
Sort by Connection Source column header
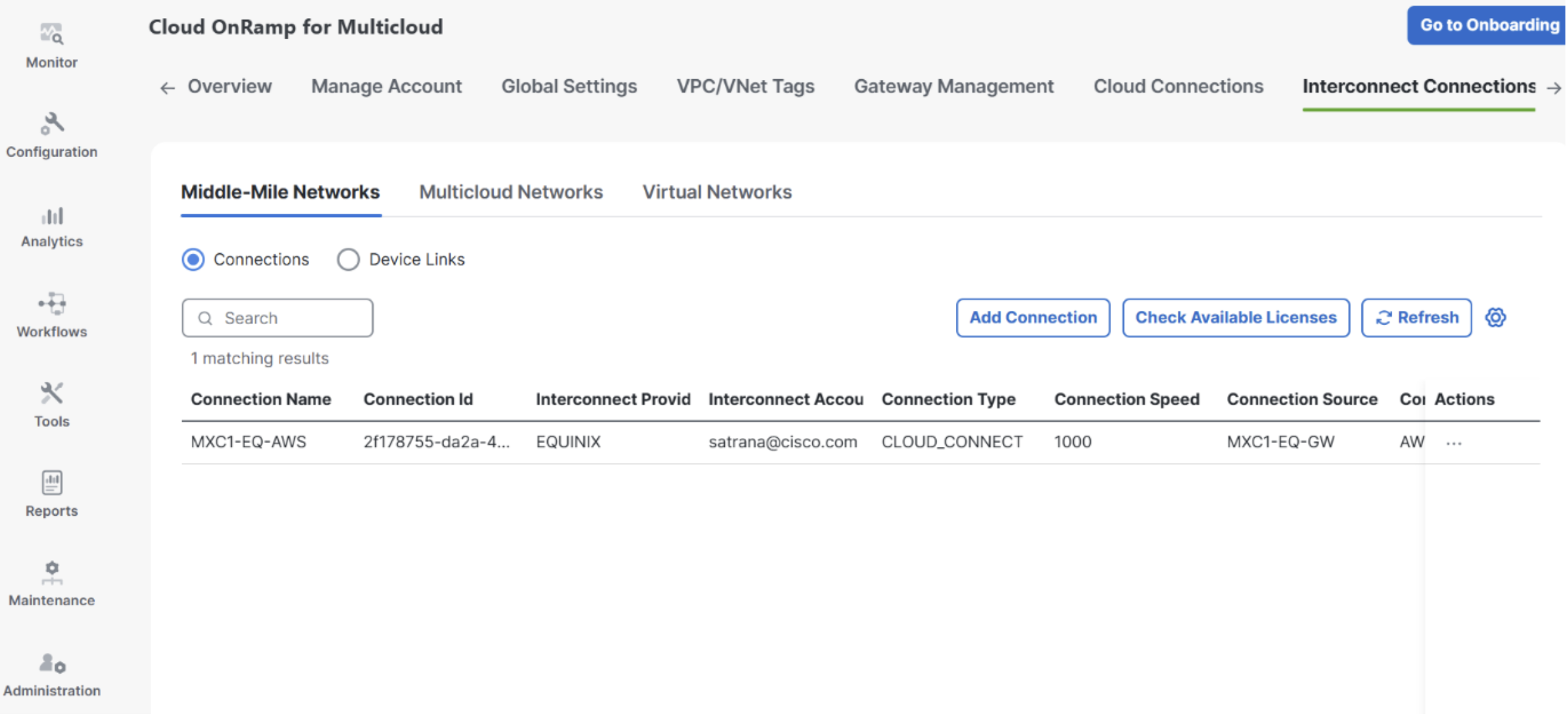[1304, 400]
